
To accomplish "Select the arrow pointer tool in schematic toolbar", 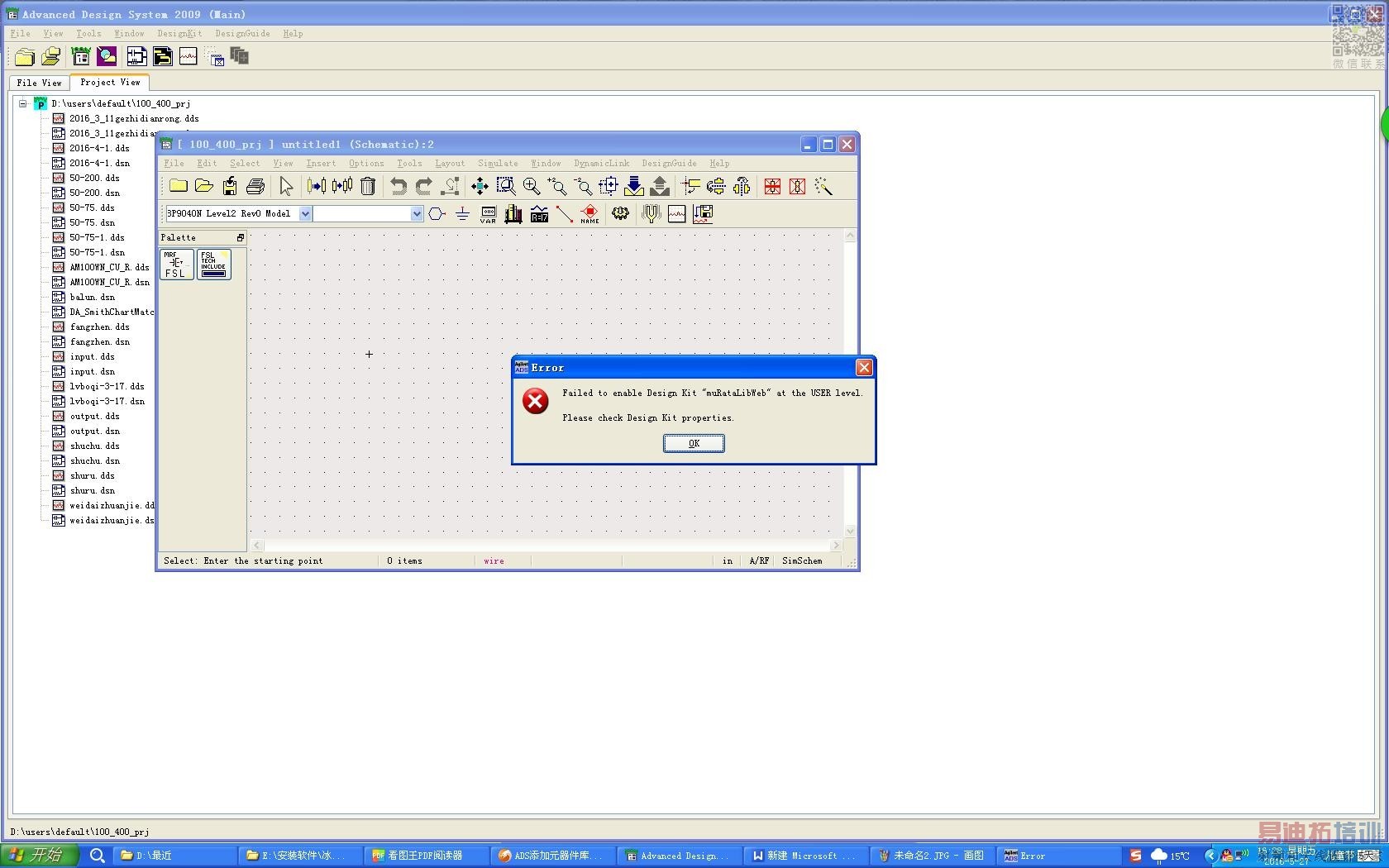I will click(x=286, y=187).
